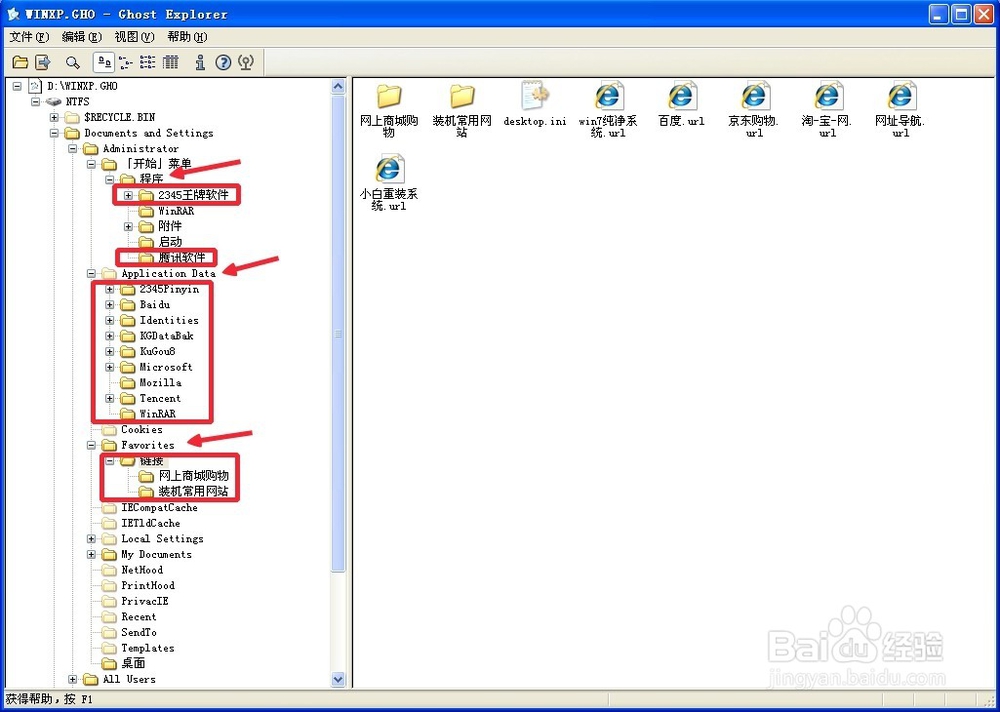Select the 腾讯软件 folder in tree
1000x712 pixels.
[182, 258]
